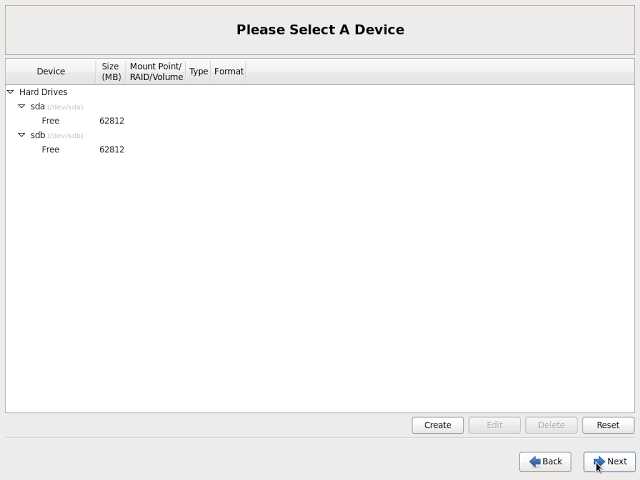Collapse the sda drive disclosure triangle
Screen dimensions: 640x480
[x=21, y=106]
